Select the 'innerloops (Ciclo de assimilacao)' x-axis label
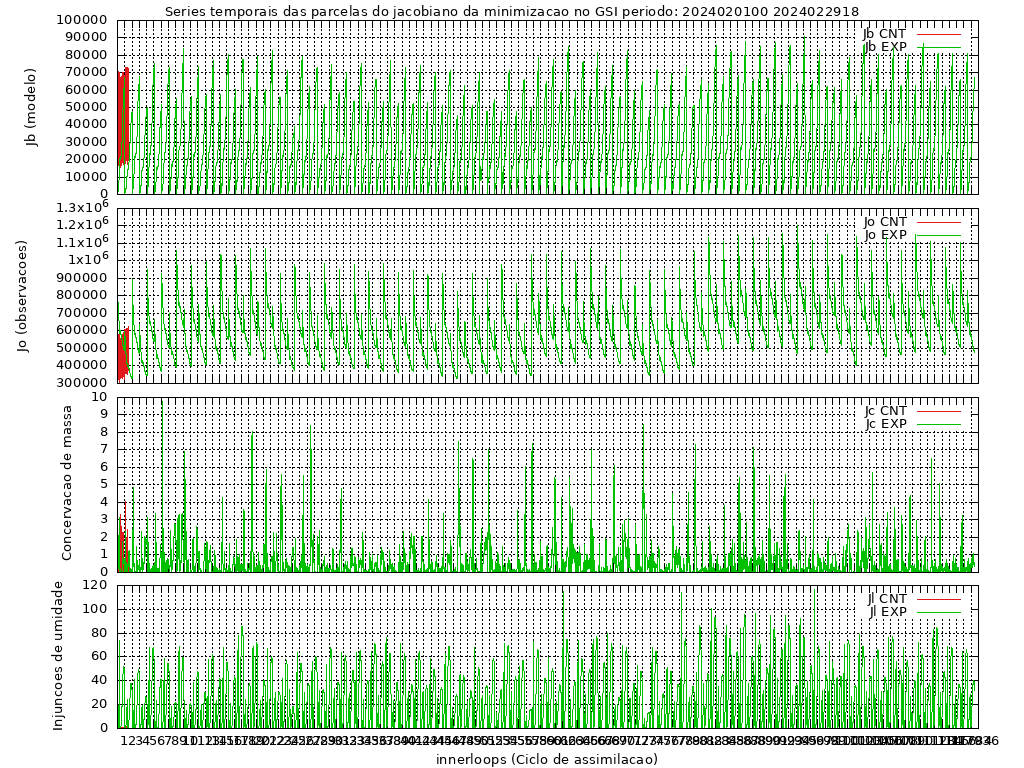This screenshot has height=768, width=1024. tap(546, 759)
